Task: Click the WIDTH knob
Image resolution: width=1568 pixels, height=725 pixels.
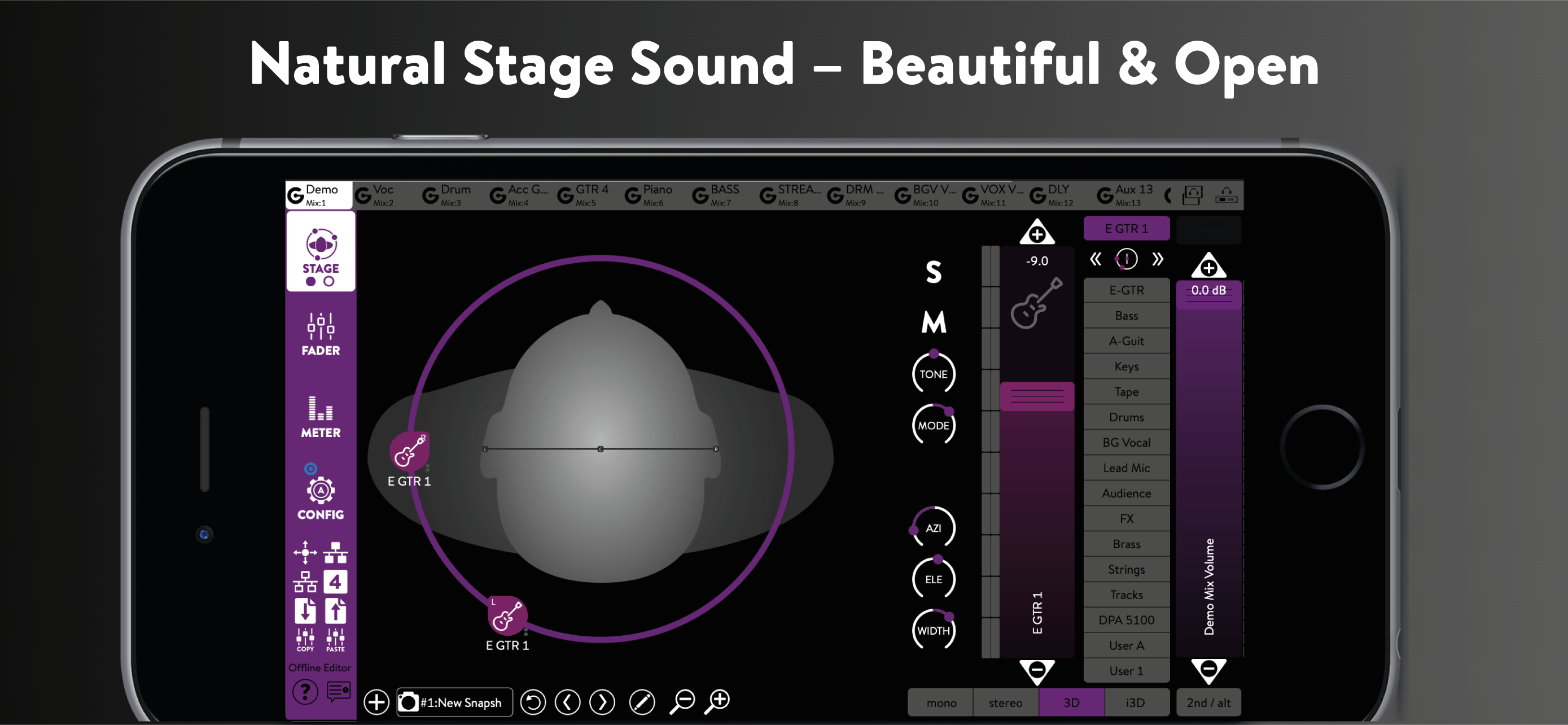Action: coord(933,629)
